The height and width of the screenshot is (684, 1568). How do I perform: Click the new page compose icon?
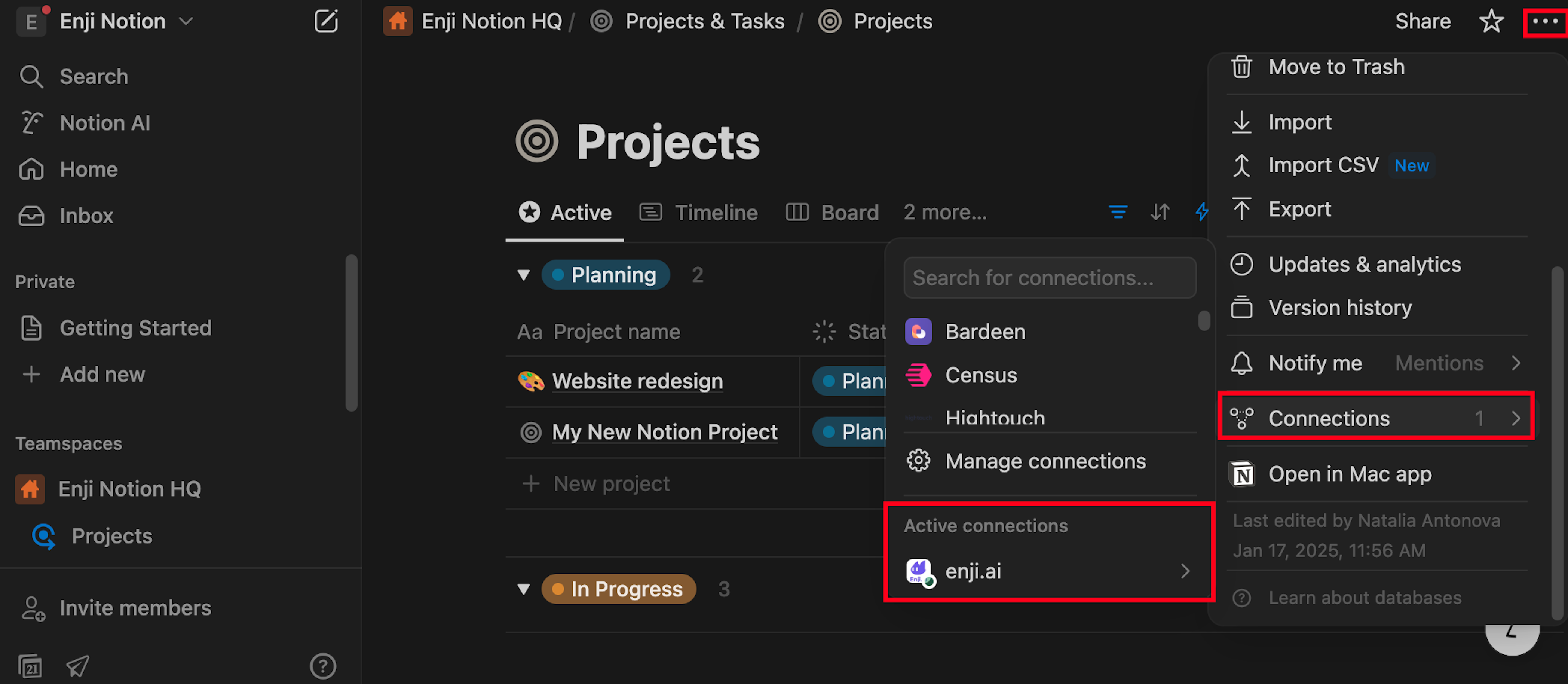[326, 22]
